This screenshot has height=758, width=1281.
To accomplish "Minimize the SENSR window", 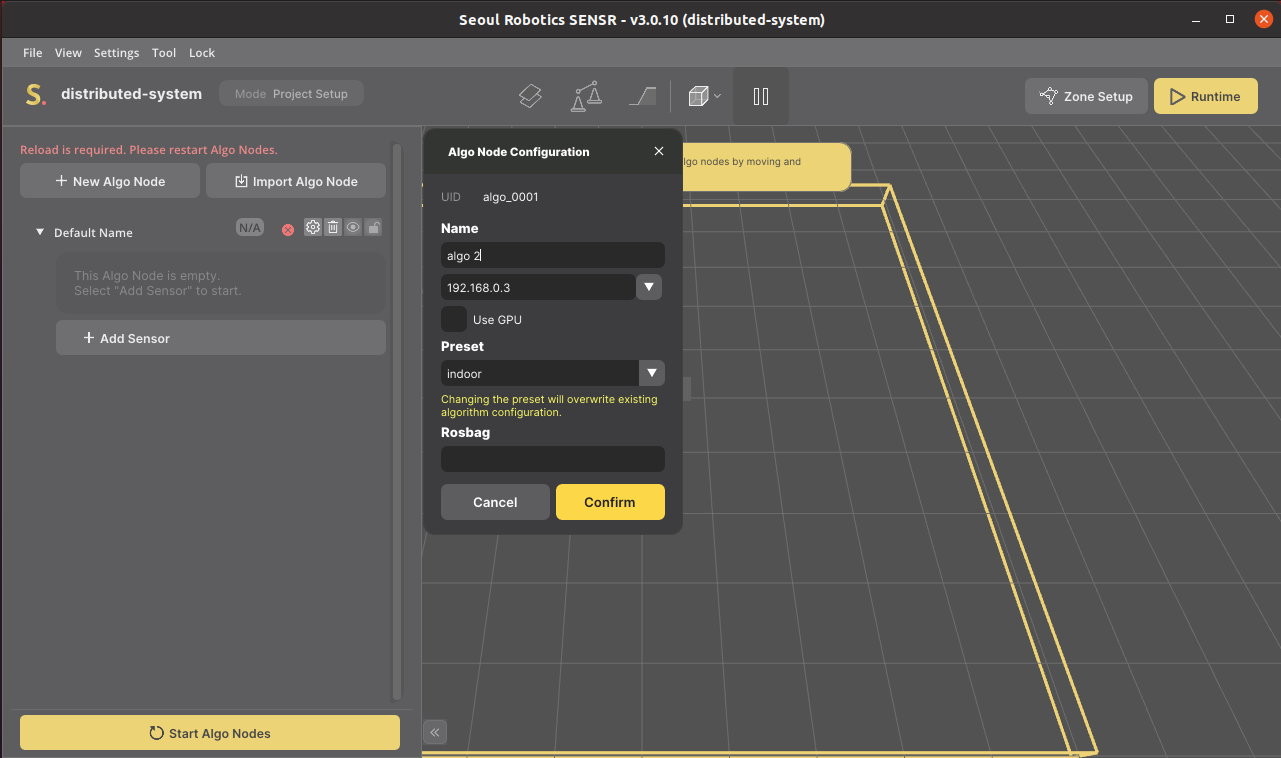I will tap(1197, 19).
